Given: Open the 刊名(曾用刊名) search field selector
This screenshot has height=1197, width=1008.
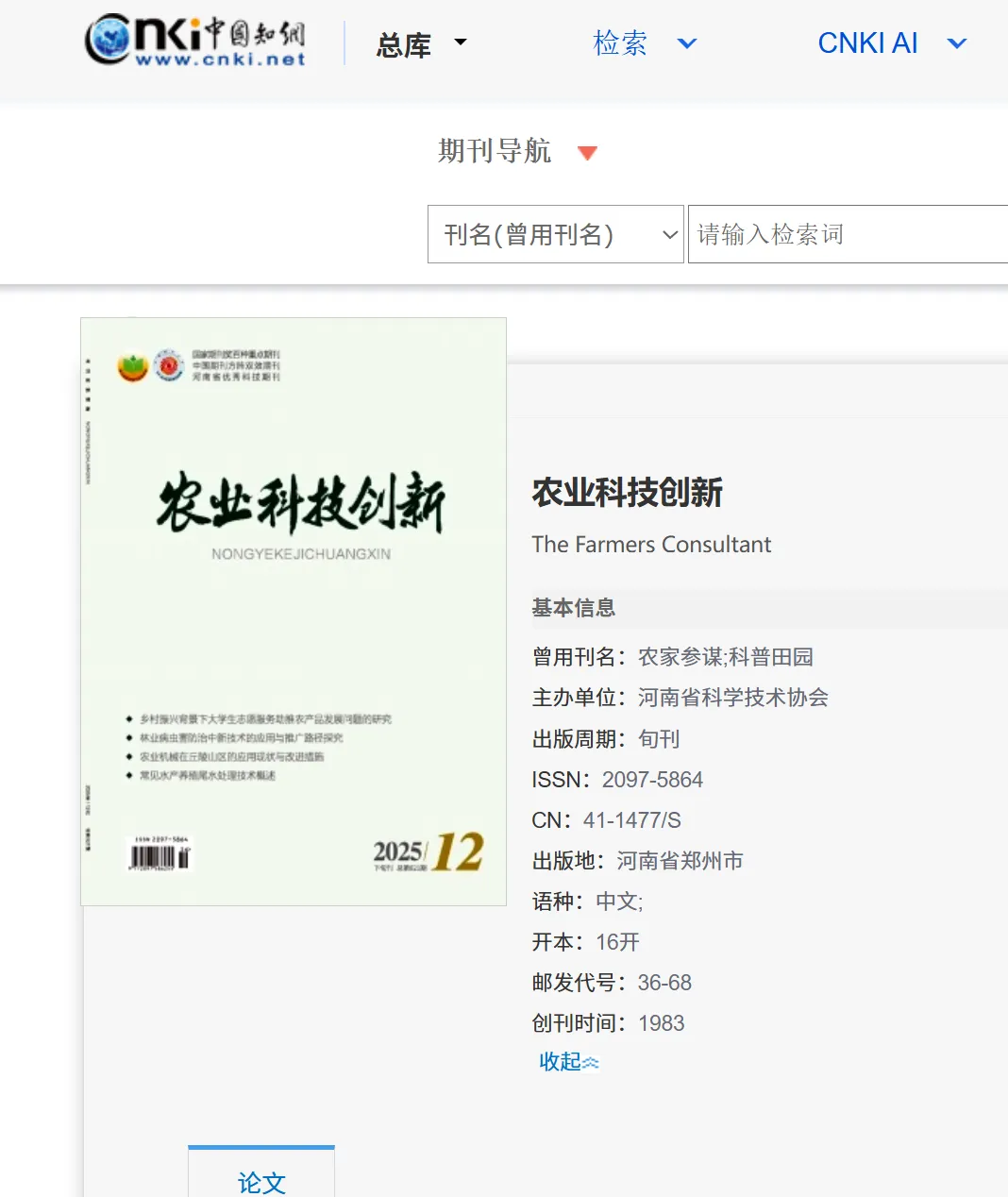Looking at the screenshot, I should pyautogui.click(x=556, y=234).
